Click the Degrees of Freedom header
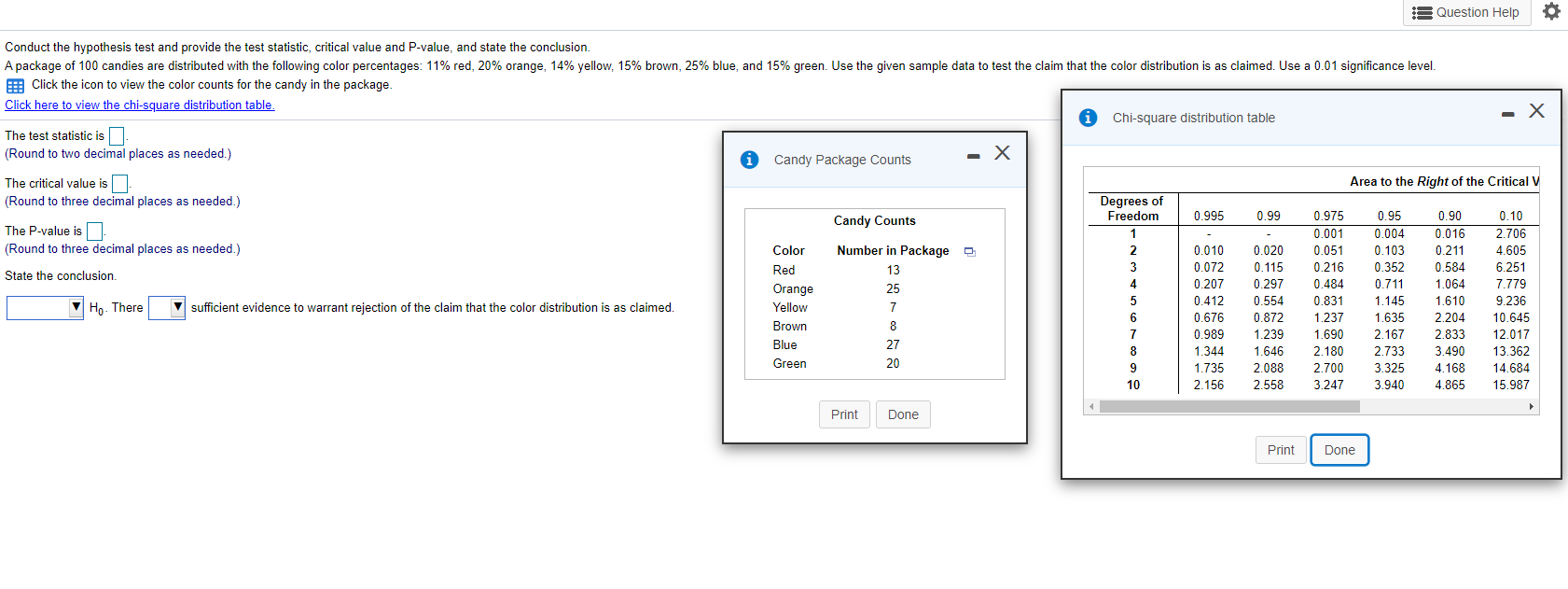Image resolution: width=1568 pixels, height=589 pixels. [x=1132, y=208]
